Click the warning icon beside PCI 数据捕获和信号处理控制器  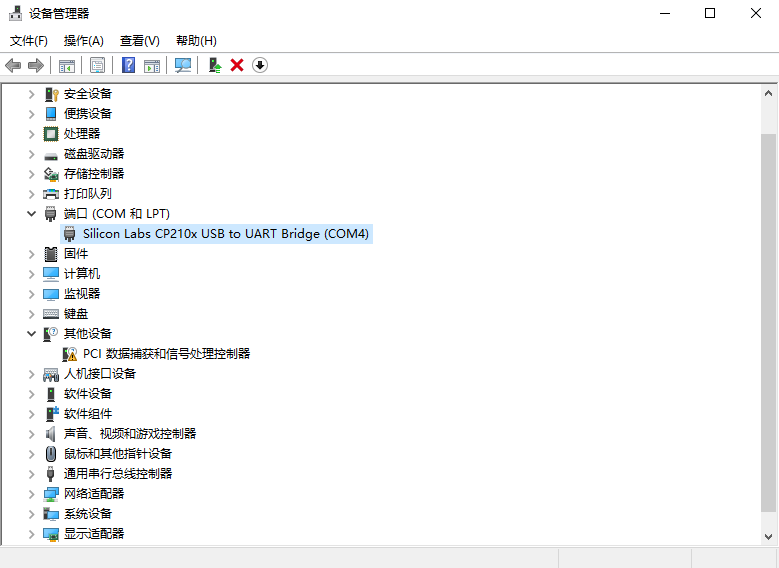[x=70, y=354]
